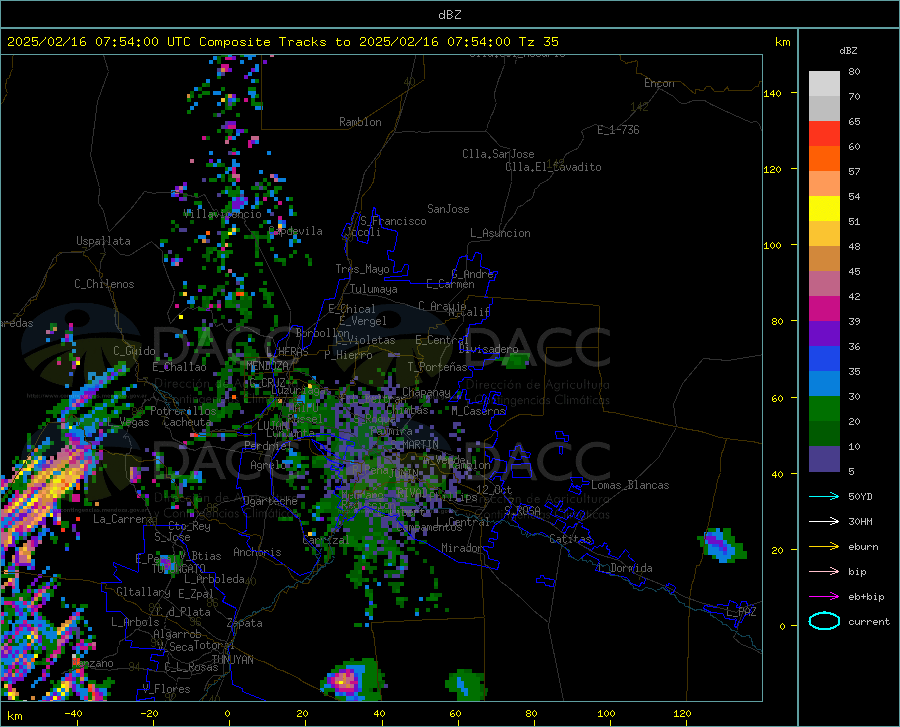Click the -40 km tick on horizontal axis

pos(73,714)
